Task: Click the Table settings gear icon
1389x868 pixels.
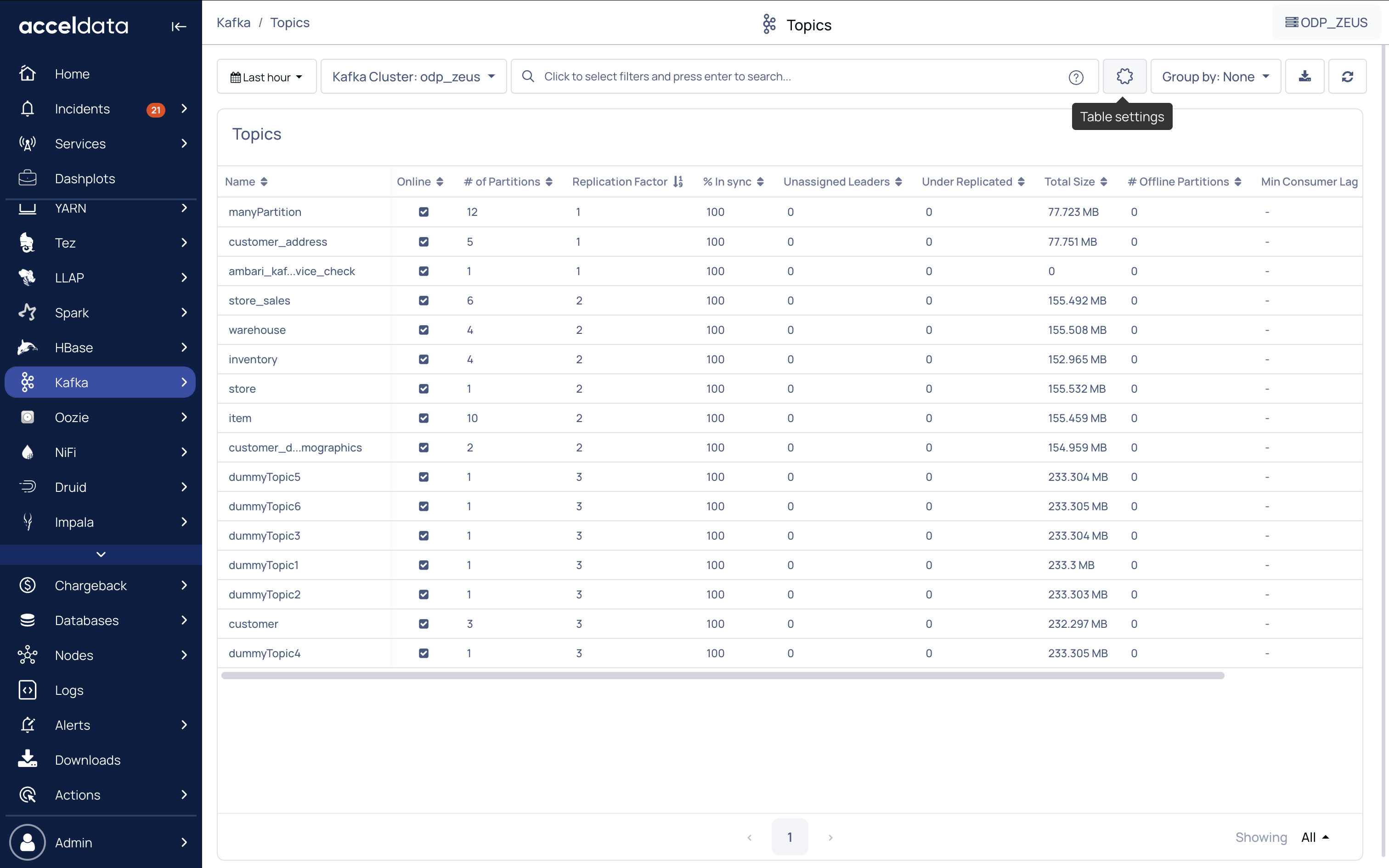Action: (1124, 76)
